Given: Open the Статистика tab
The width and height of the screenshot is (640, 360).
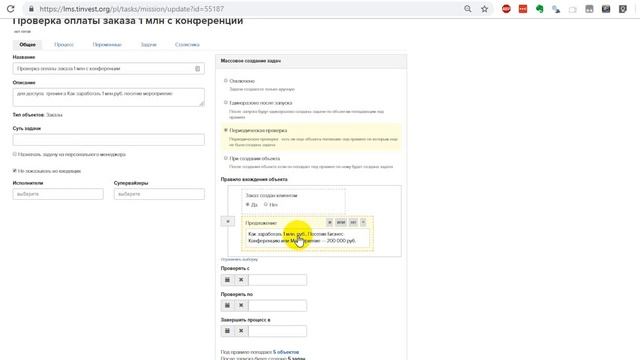Looking at the screenshot, I should [x=187, y=44].
